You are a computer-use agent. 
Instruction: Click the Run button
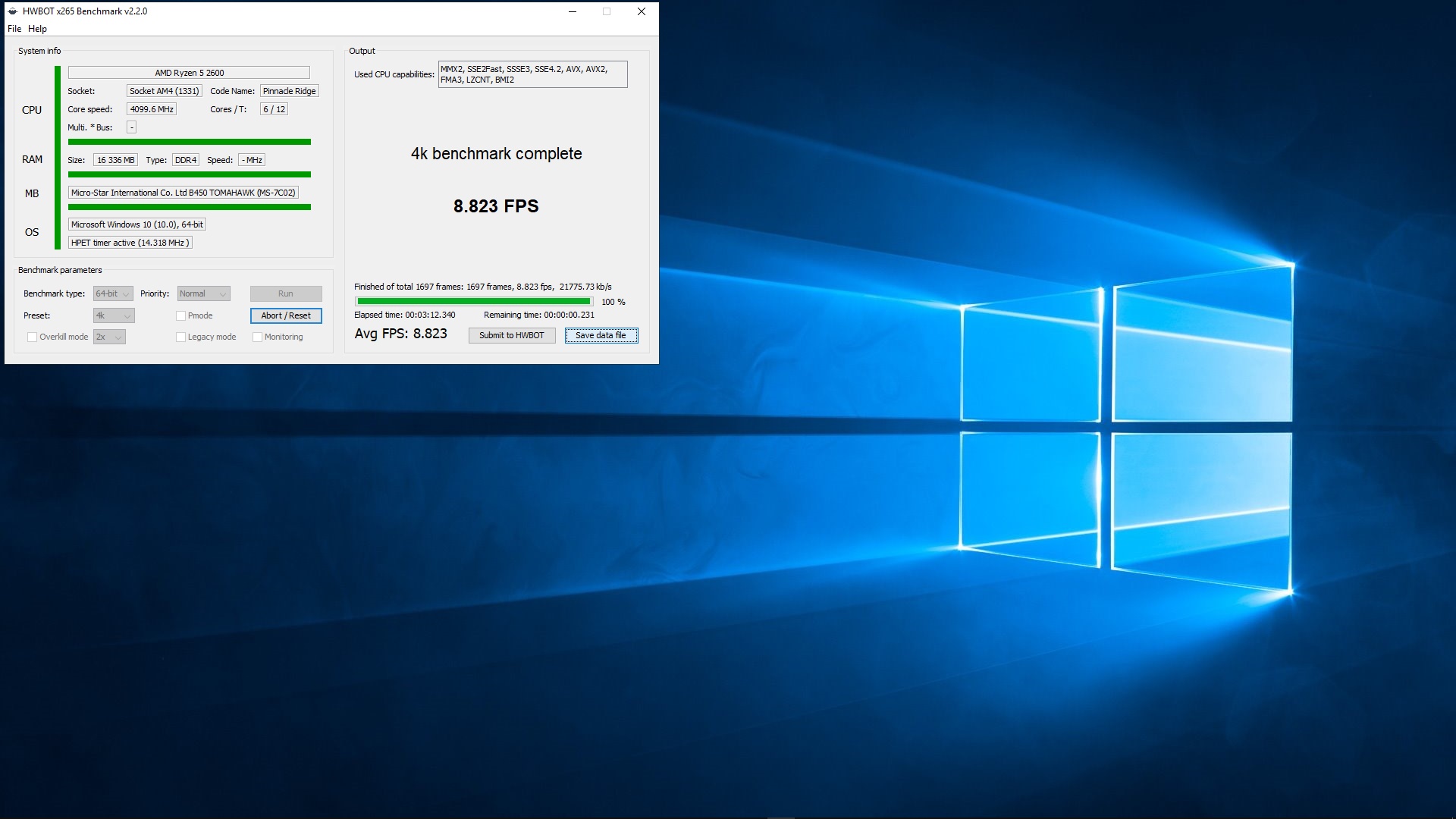click(286, 293)
